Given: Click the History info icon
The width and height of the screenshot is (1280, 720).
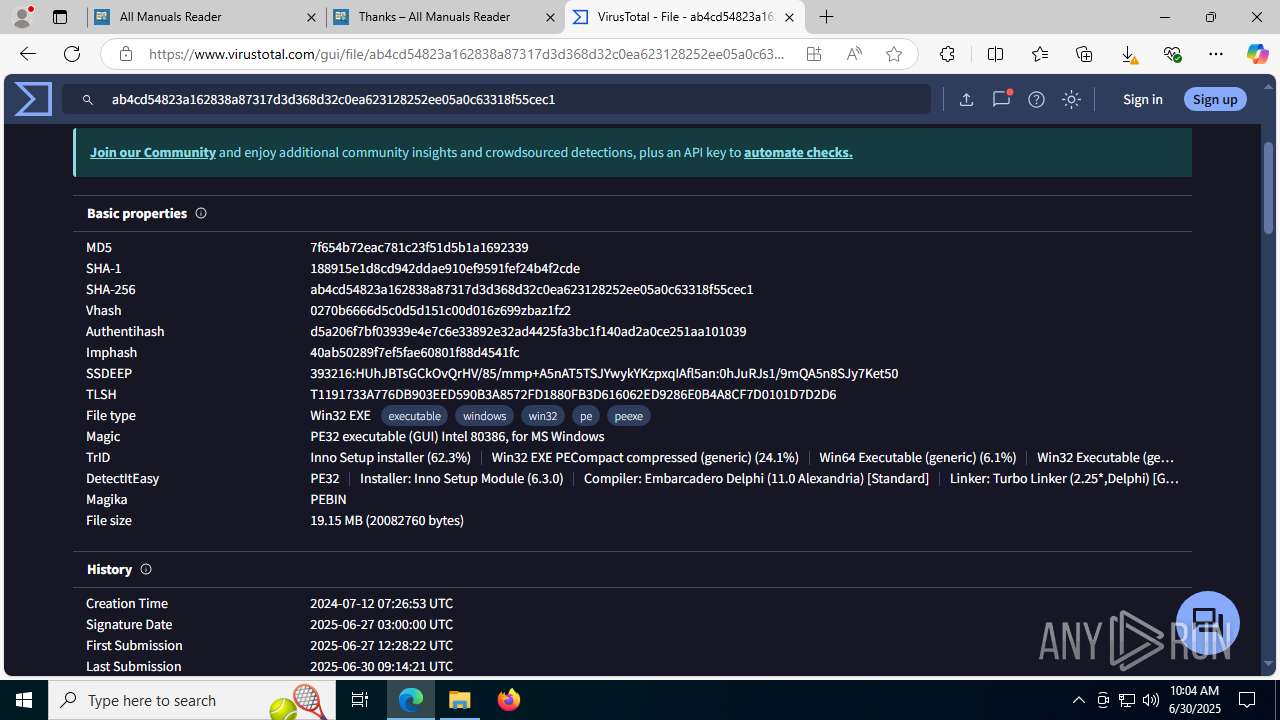Looking at the screenshot, I should [146, 569].
